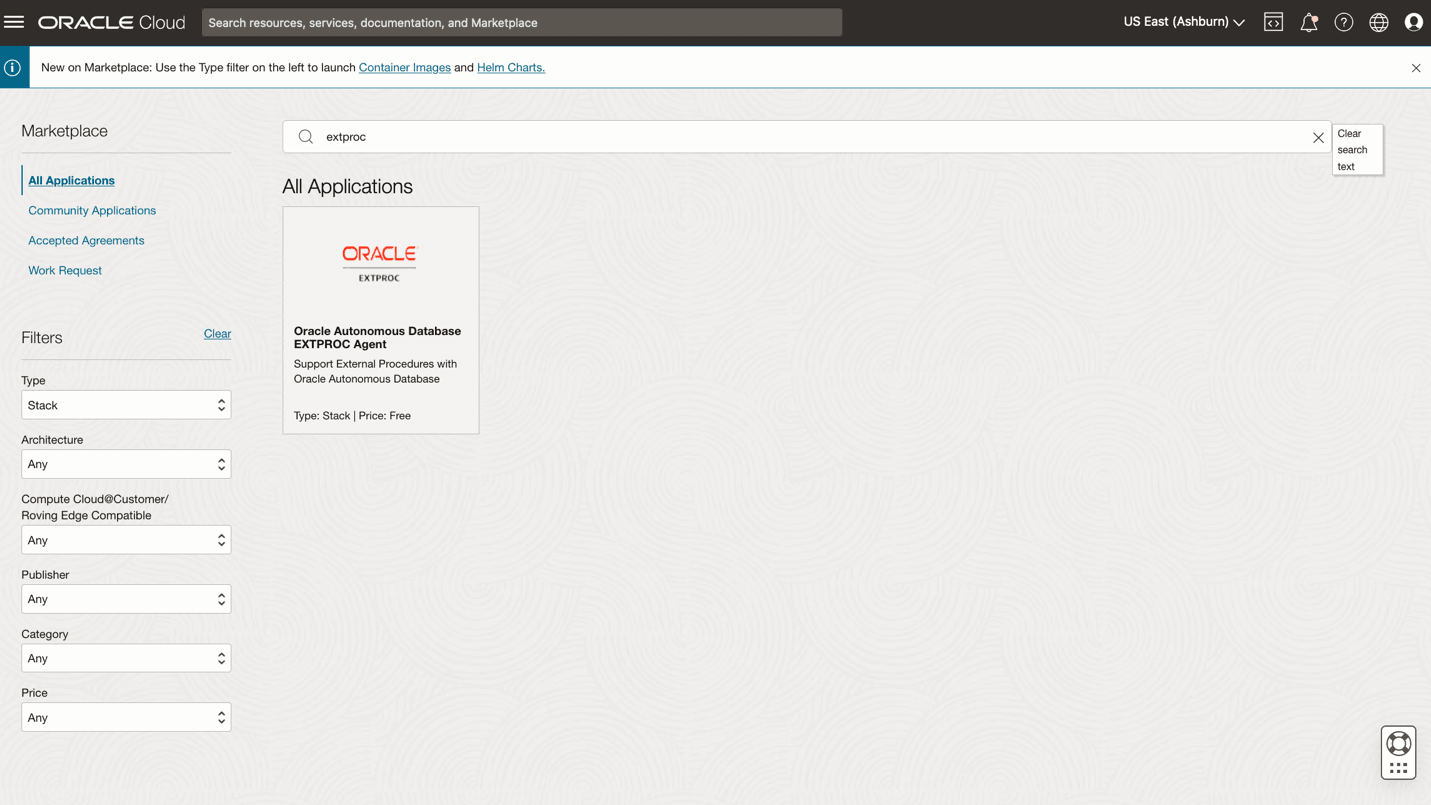Click the magnifier icon in the search bar
The width and height of the screenshot is (1431, 805).
[305, 136]
